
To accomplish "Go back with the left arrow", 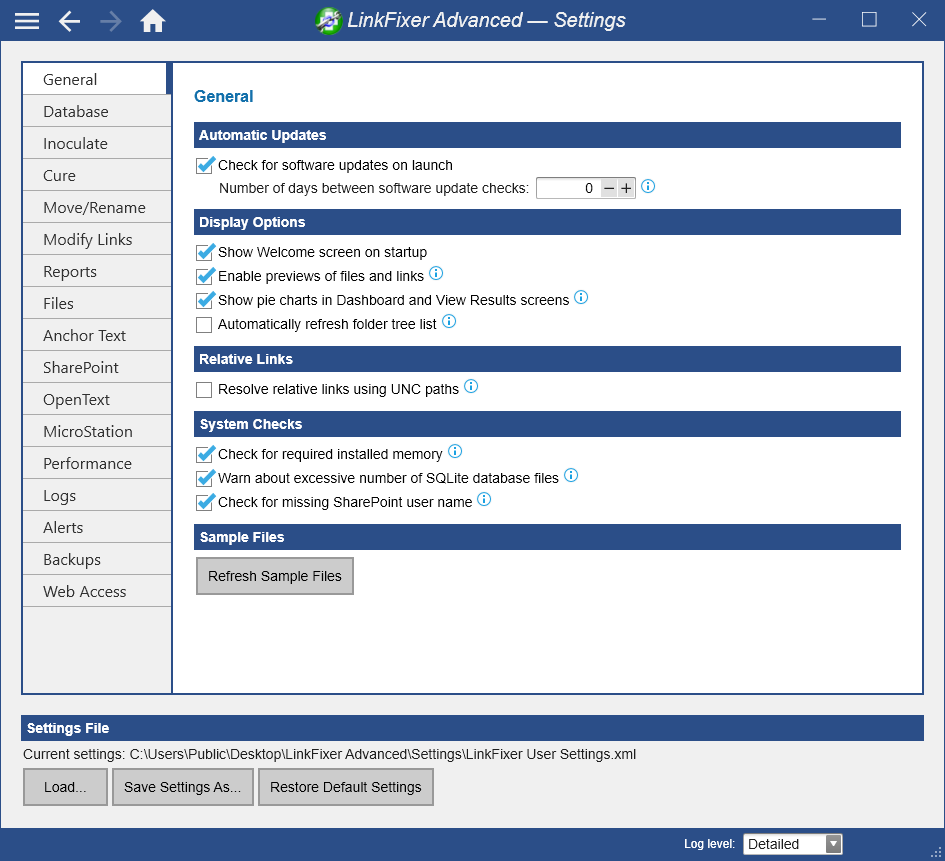I will 69,21.
